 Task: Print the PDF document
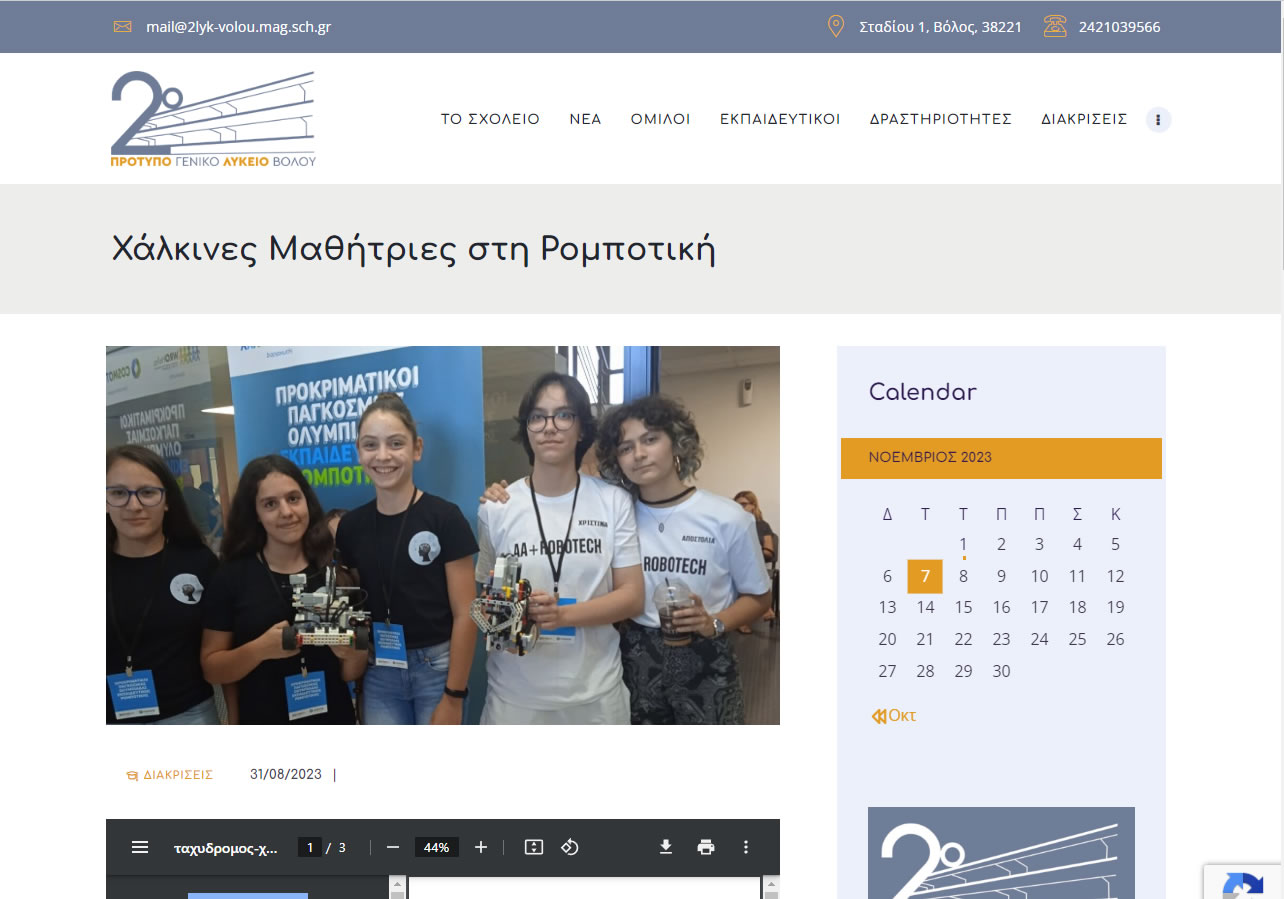(x=706, y=847)
